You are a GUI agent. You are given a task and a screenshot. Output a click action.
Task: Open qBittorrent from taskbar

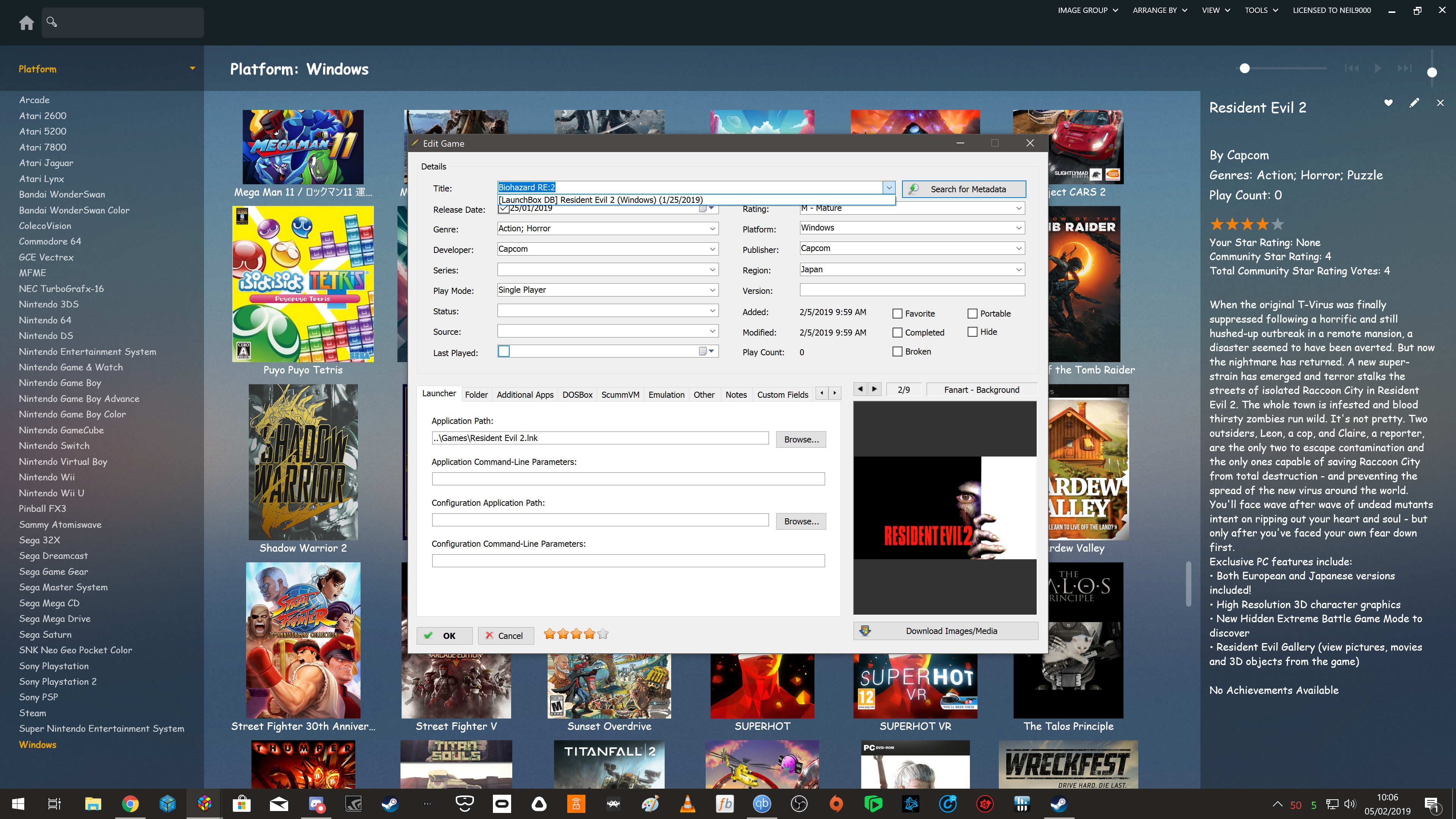coord(761,804)
